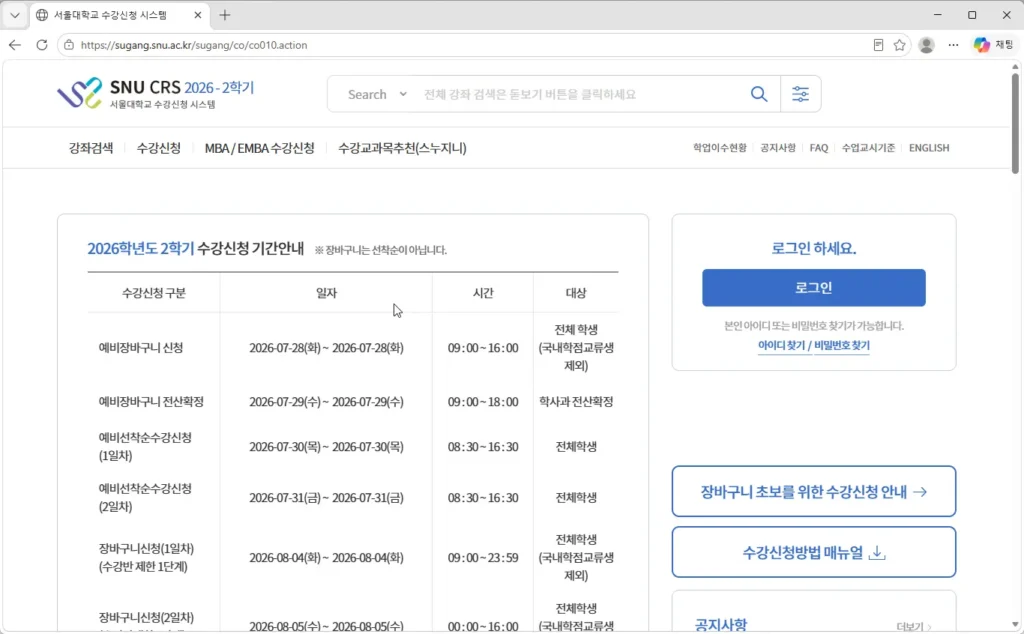The image size is (1024, 634).
Task: Click 장바구니신청(1일차) row label
Action: (146, 558)
